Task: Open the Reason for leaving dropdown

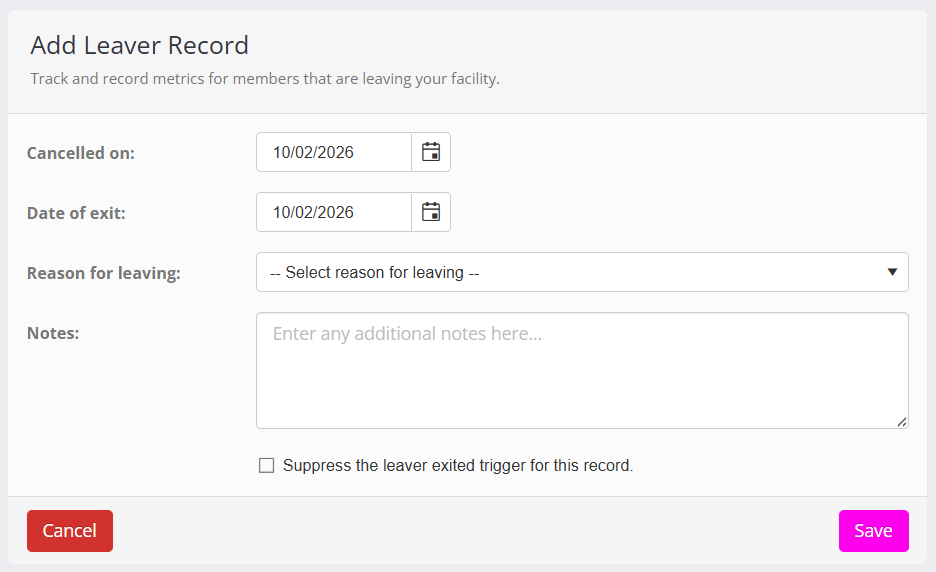Action: point(581,272)
